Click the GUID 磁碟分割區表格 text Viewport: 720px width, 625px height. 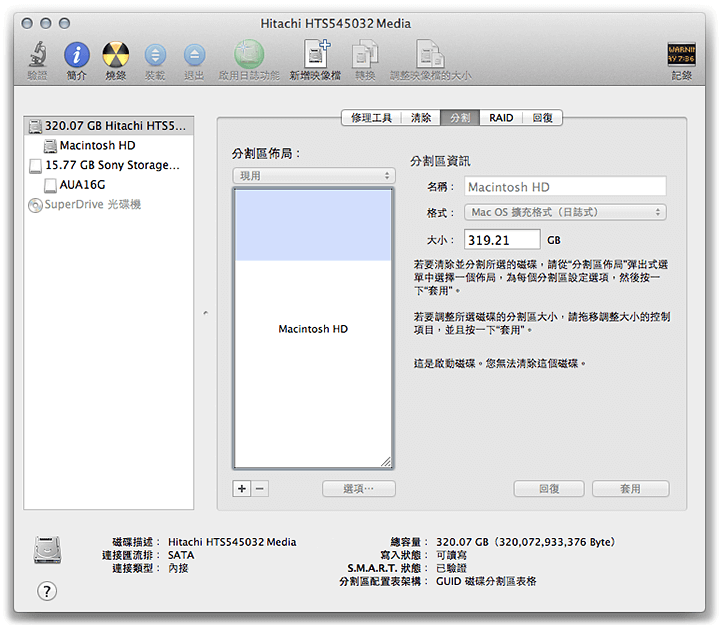coord(486,581)
